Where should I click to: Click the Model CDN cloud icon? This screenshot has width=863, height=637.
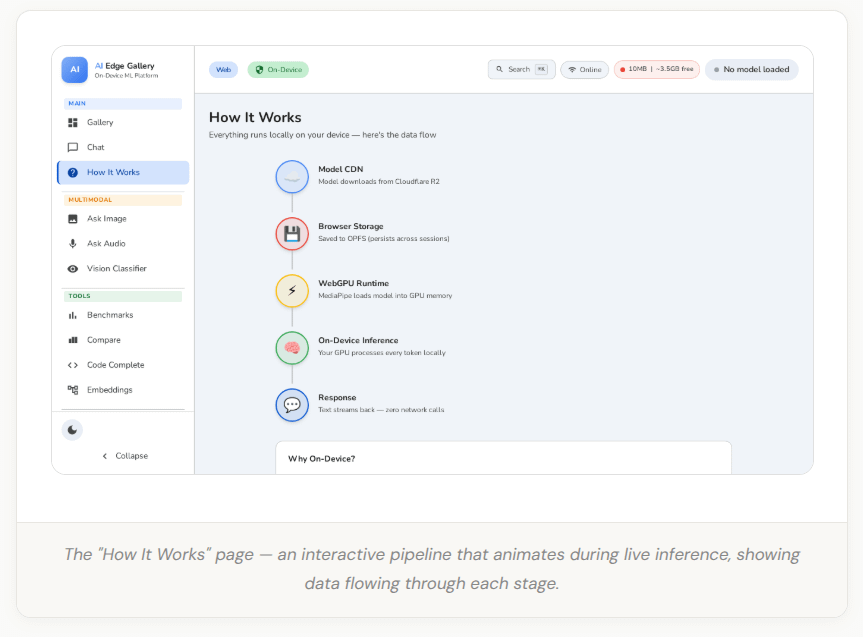click(x=292, y=177)
